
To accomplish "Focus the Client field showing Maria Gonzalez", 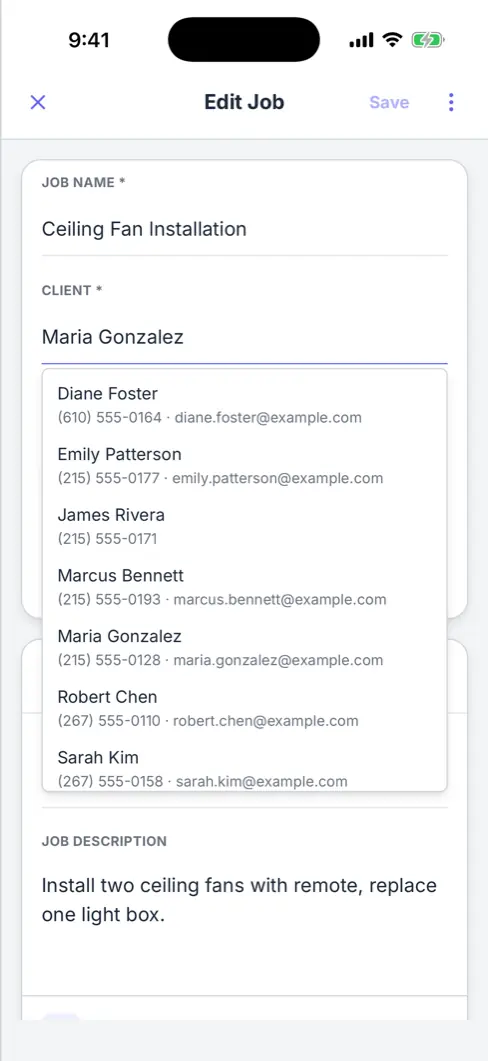I will pyautogui.click(x=244, y=337).
